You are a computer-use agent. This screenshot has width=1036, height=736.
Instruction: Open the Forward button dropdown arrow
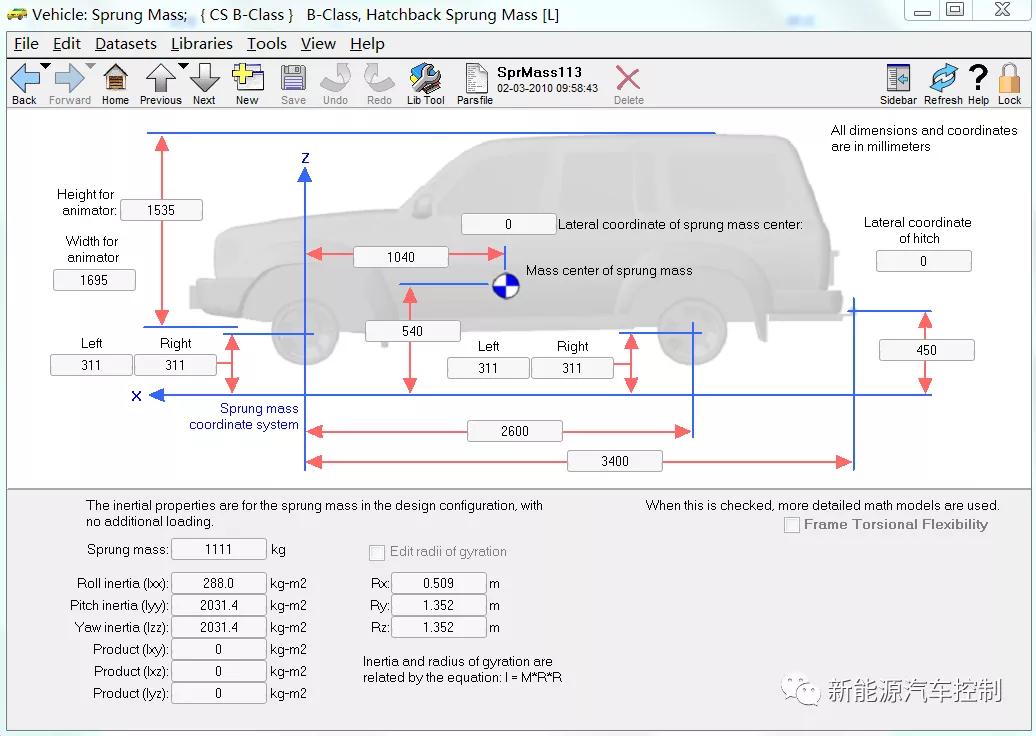pyautogui.click(x=90, y=67)
